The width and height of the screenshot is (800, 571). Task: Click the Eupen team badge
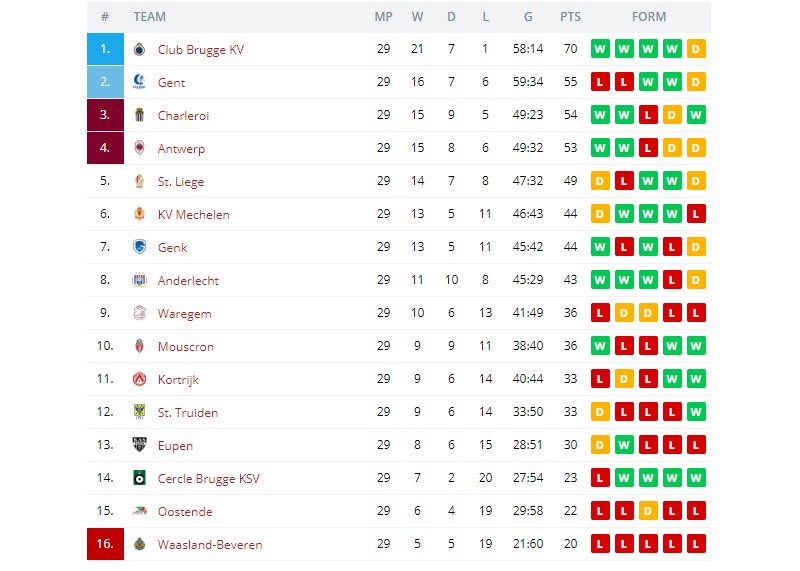tap(139, 445)
